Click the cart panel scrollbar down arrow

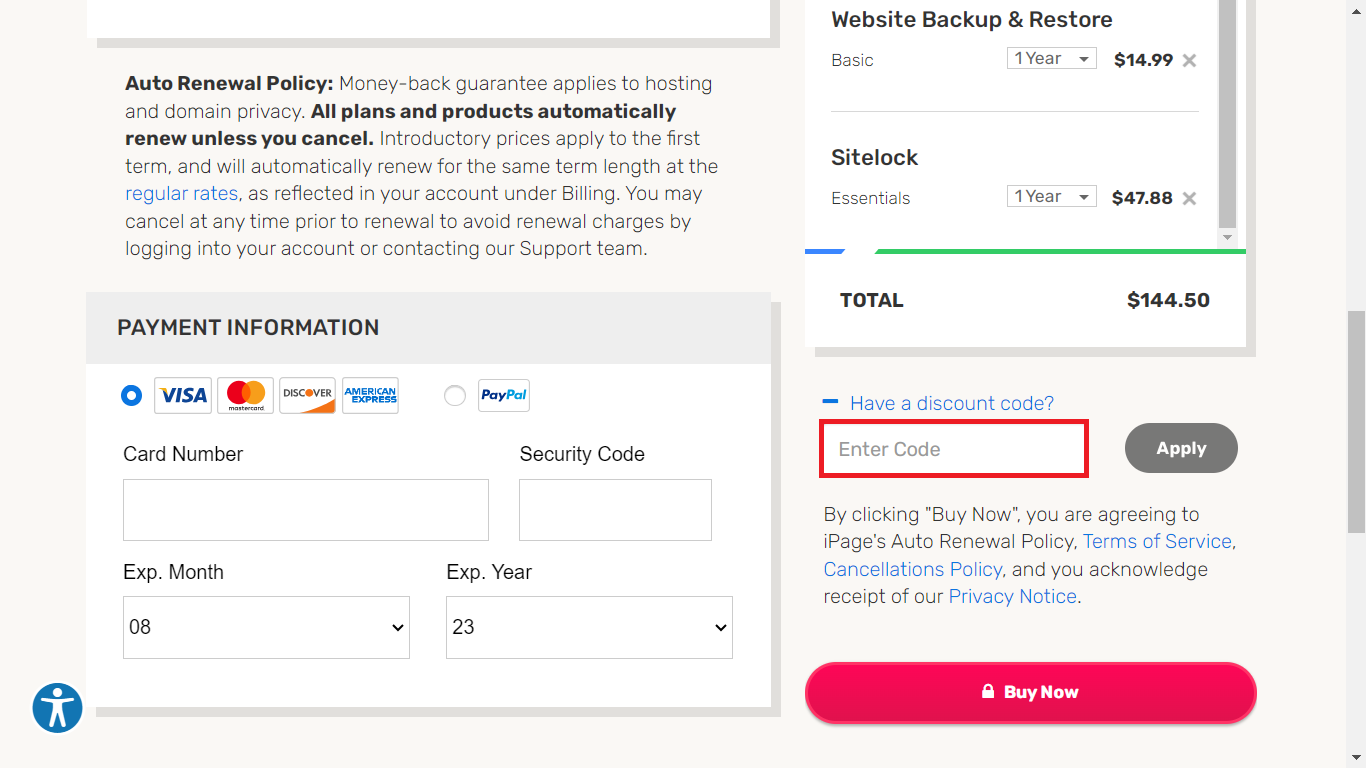(x=1228, y=237)
